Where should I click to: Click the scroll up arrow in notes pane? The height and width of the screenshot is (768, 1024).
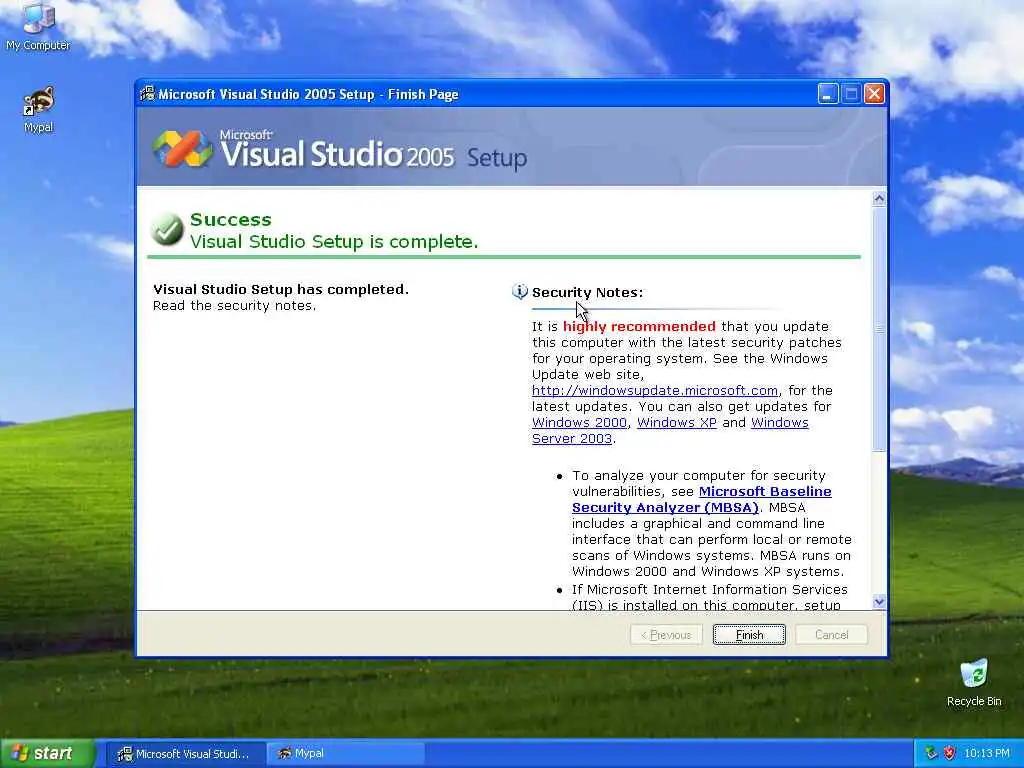pos(880,199)
